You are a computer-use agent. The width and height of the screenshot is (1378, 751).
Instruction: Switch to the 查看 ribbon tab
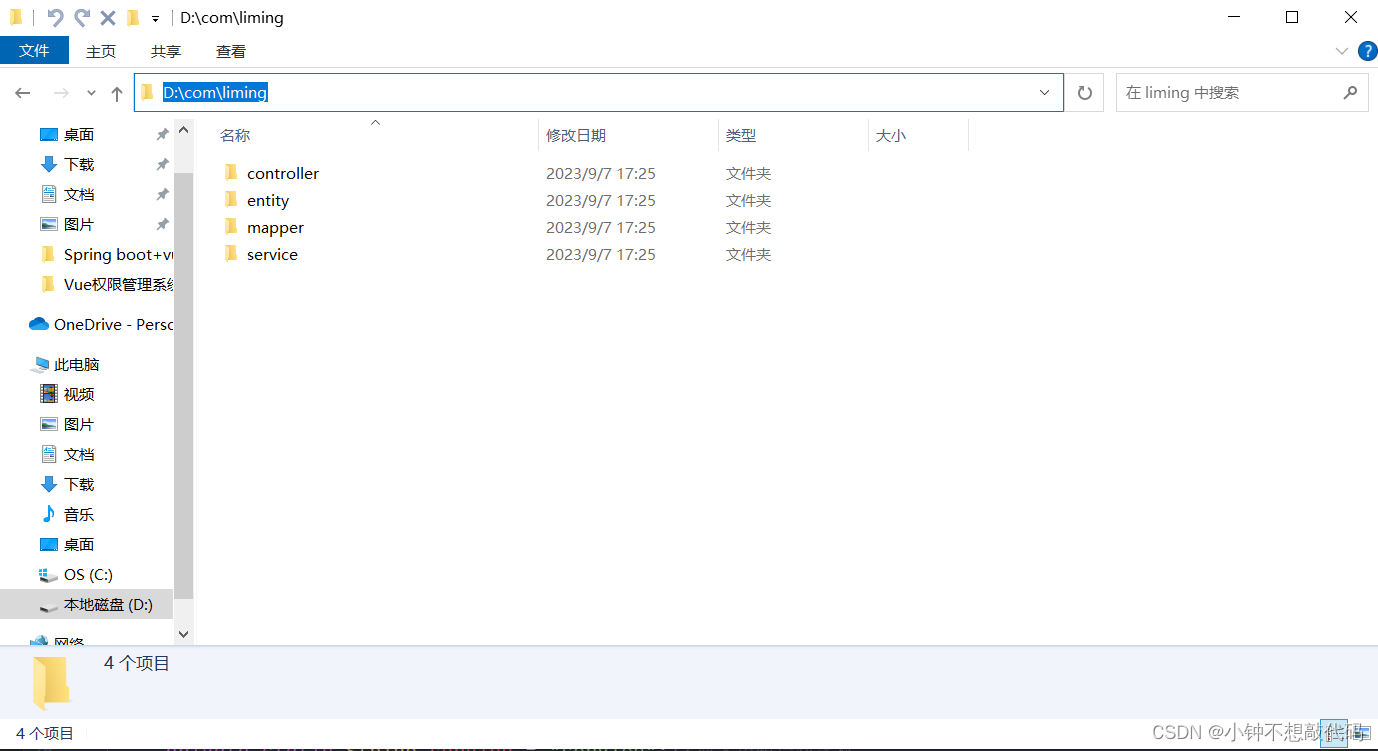point(231,51)
